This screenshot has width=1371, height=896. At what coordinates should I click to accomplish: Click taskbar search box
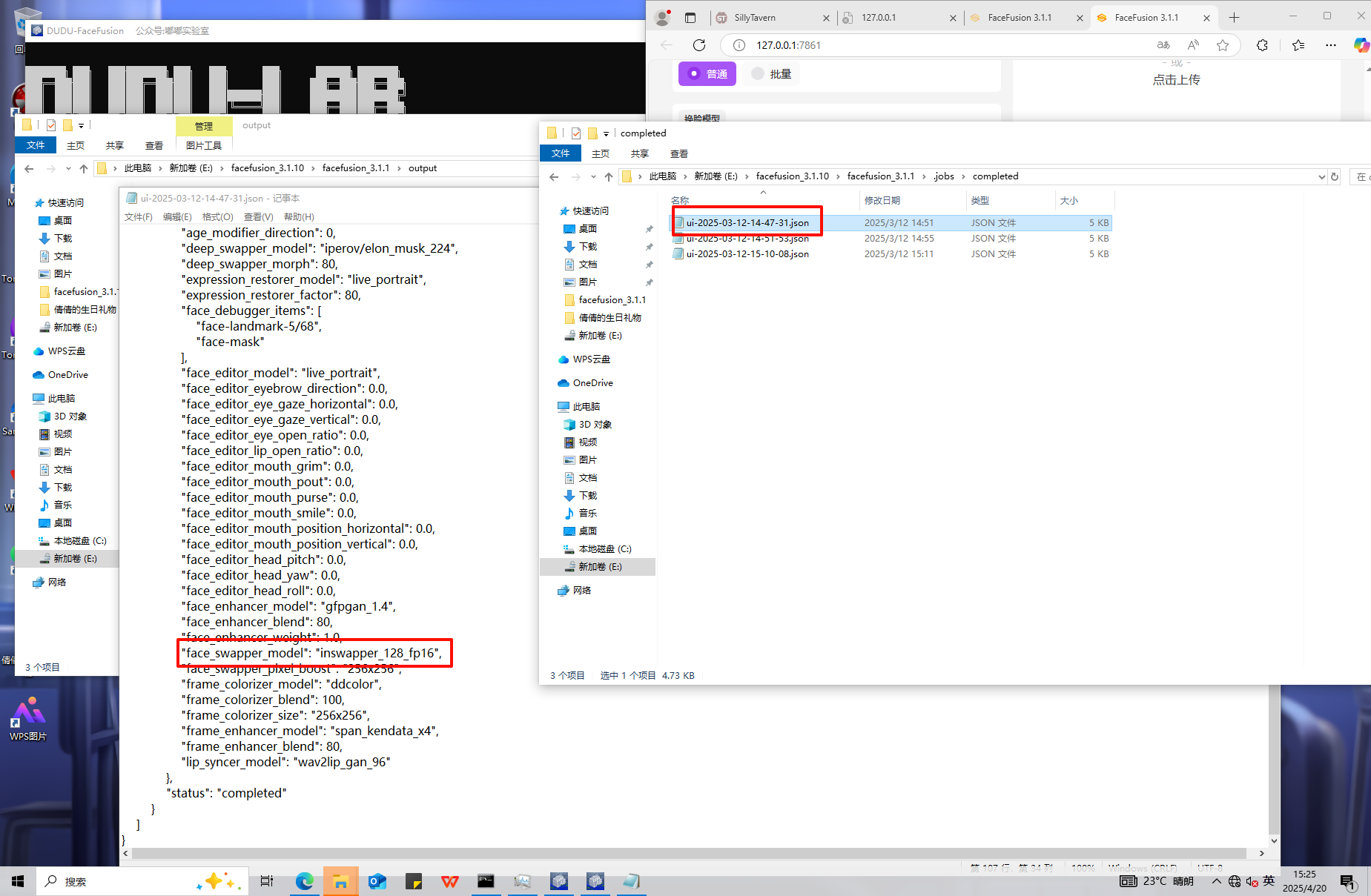coord(141,881)
